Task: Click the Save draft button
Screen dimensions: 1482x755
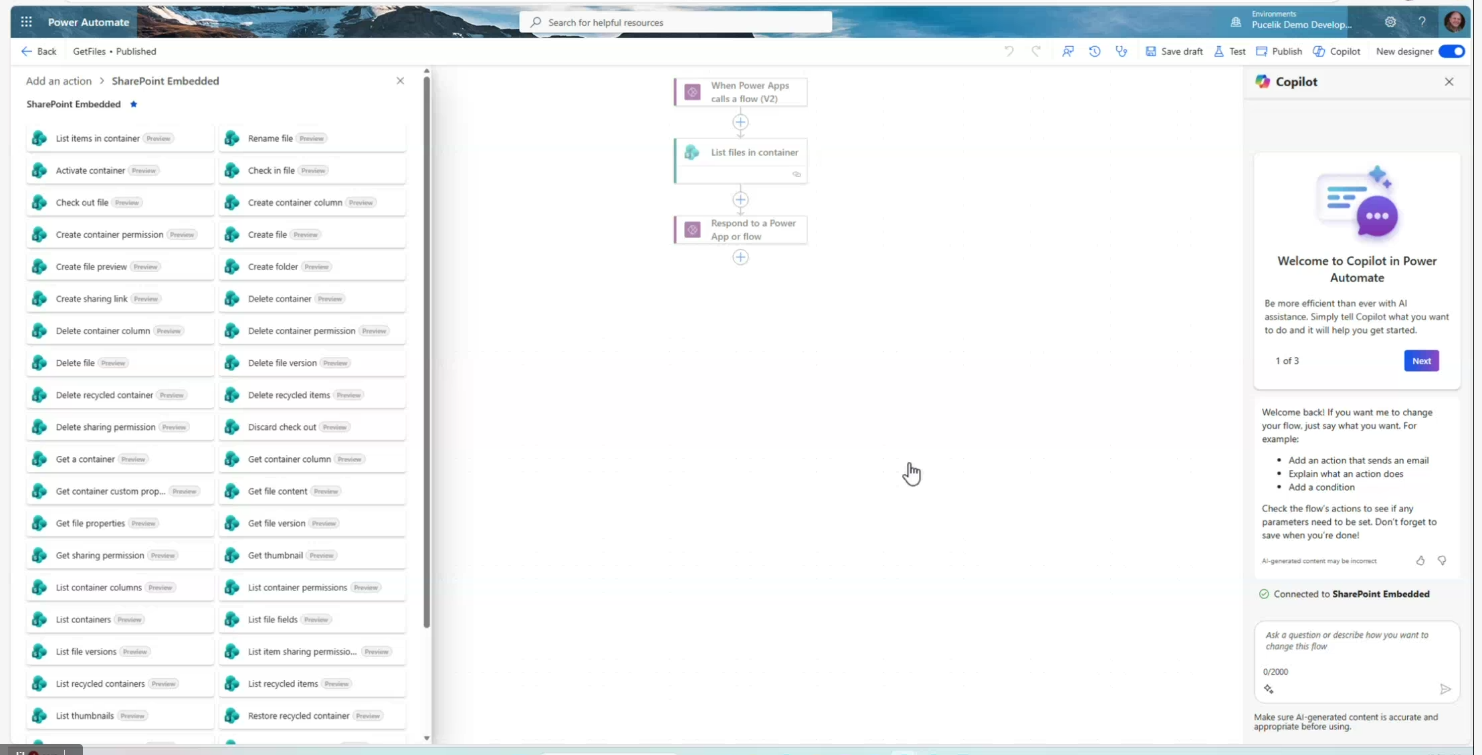Action: click(x=1174, y=51)
